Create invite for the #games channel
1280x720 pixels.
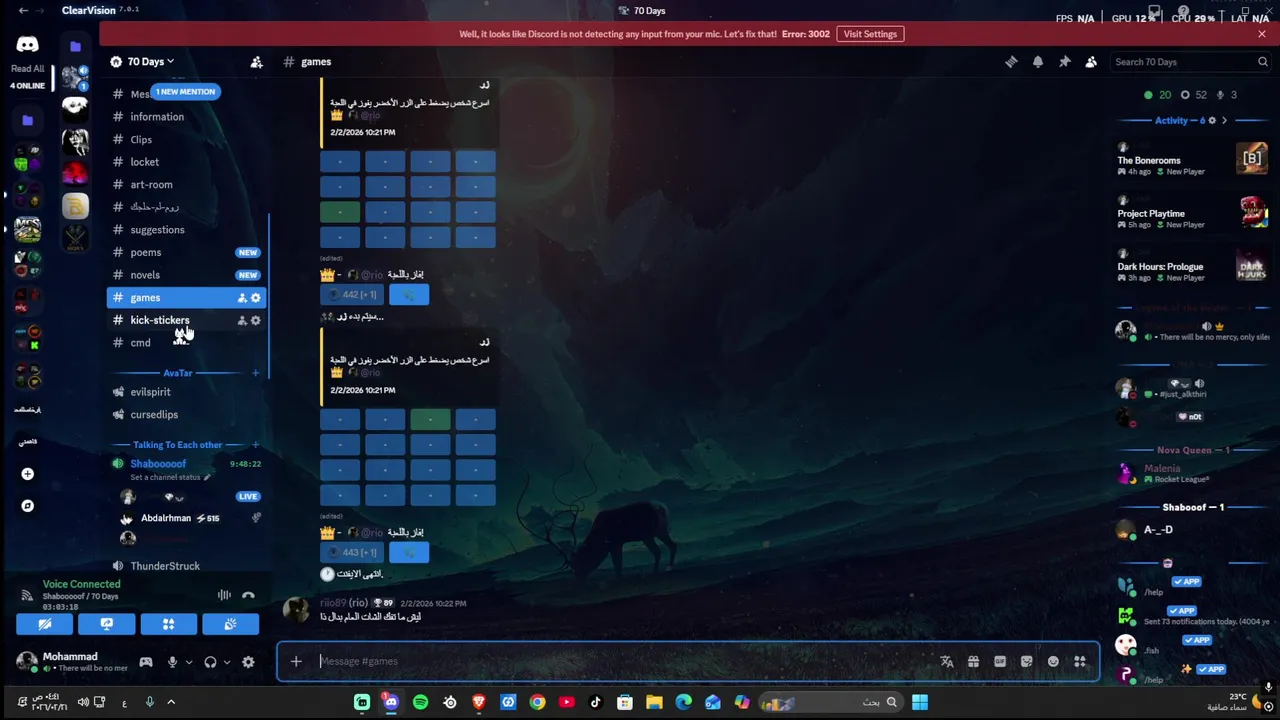(x=242, y=298)
